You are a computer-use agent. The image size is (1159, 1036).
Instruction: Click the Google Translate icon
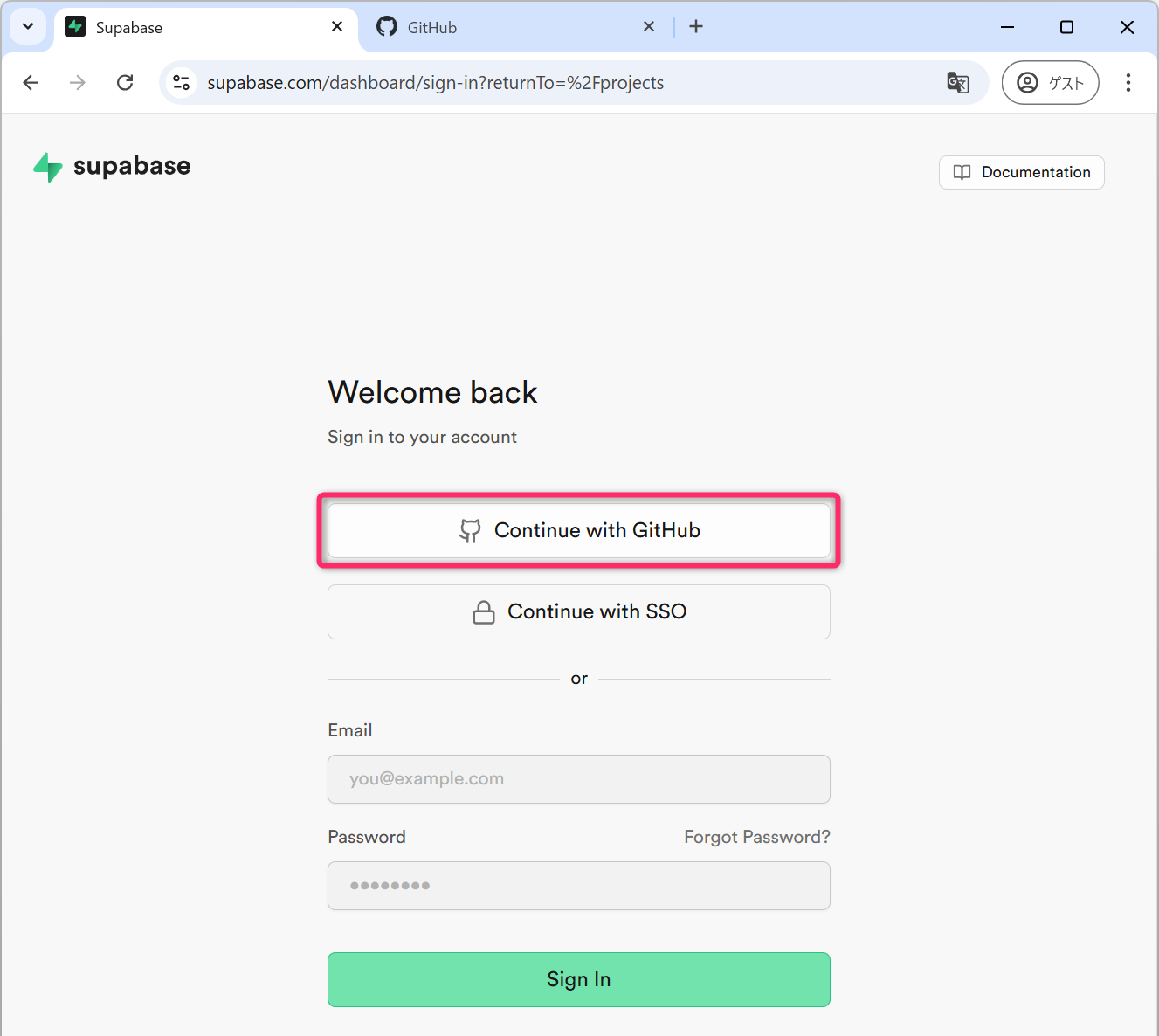(x=957, y=83)
